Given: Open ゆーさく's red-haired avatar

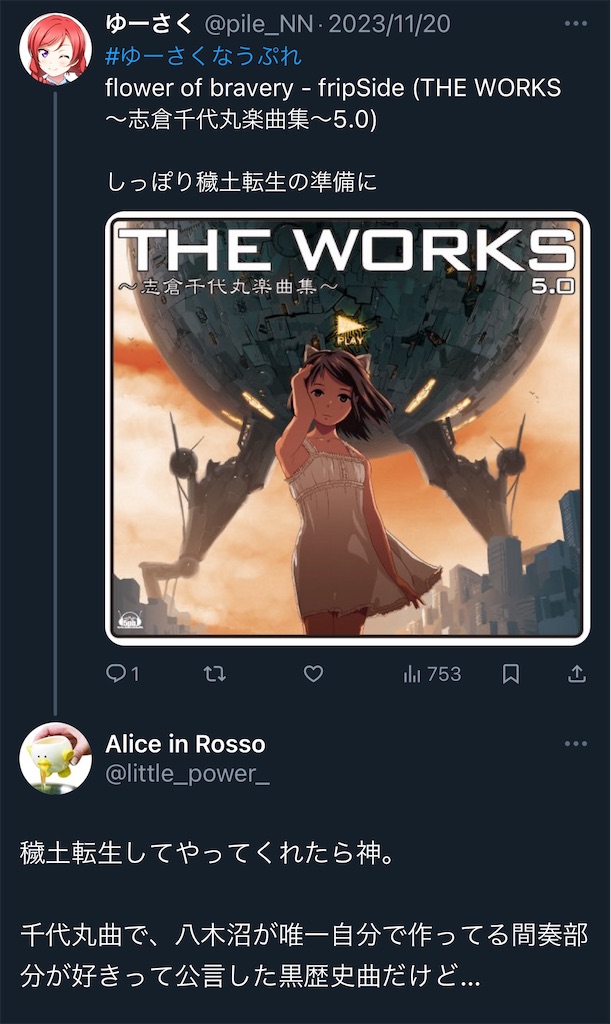Looking at the screenshot, I should 55,49.
